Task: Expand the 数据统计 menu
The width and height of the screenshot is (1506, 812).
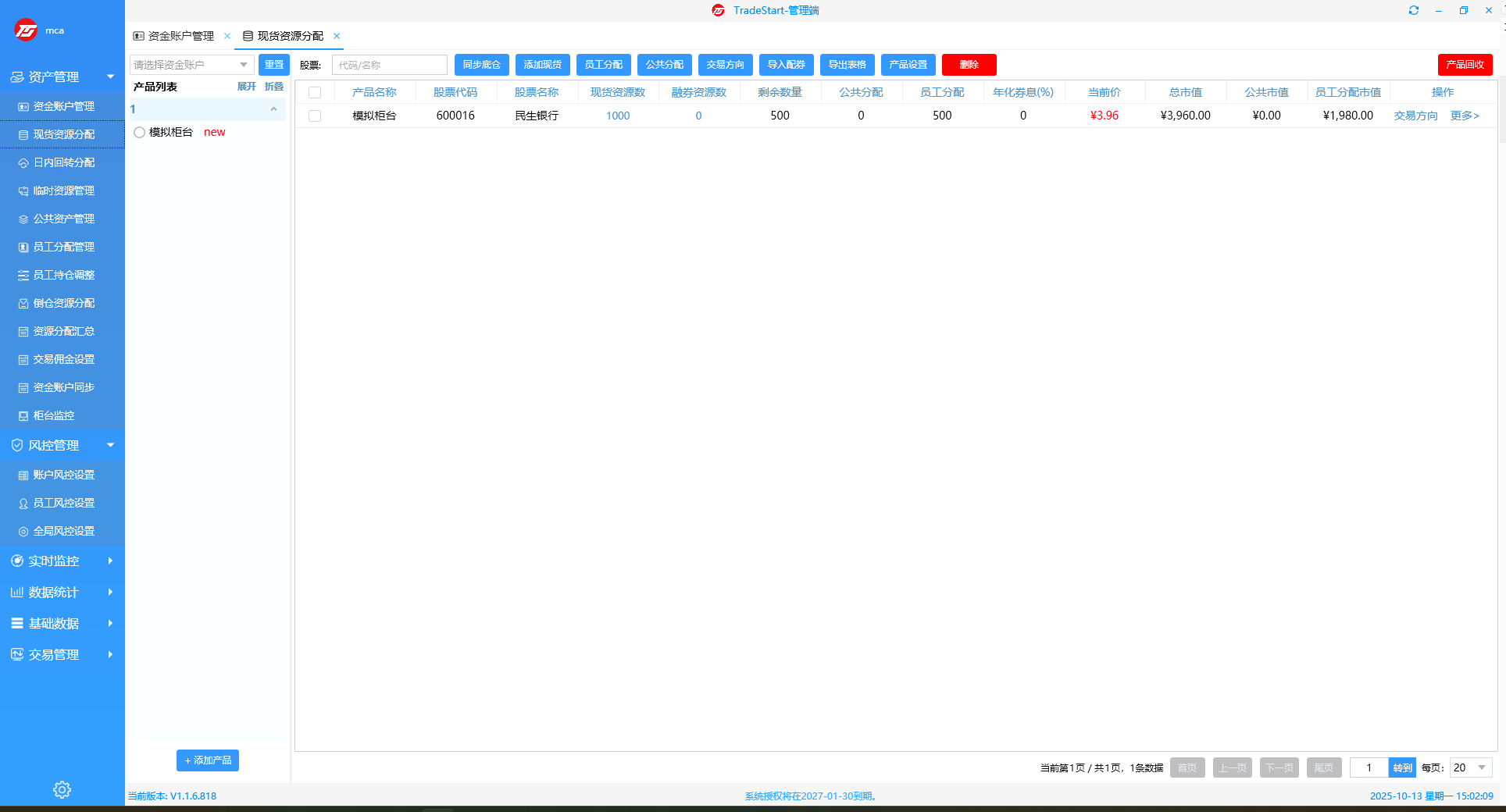Action: (x=62, y=592)
